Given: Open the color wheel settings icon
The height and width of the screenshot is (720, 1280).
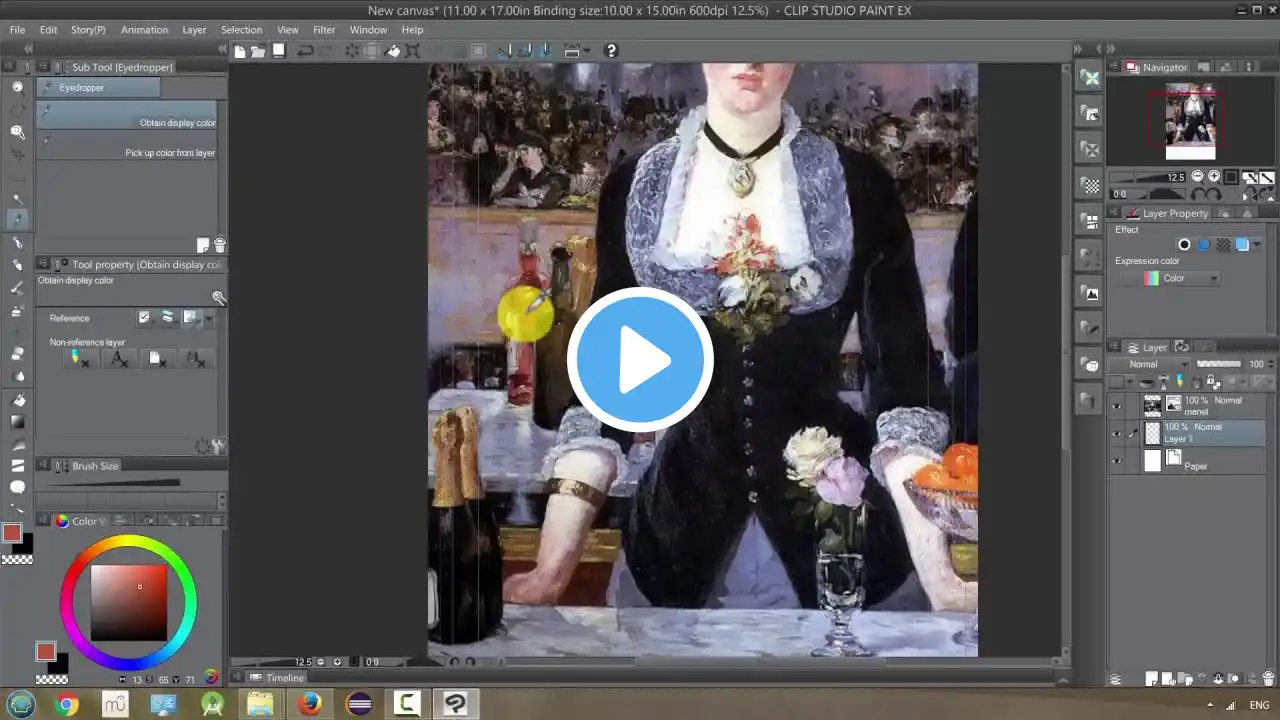Looking at the screenshot, I should click(x=211, y=677).
